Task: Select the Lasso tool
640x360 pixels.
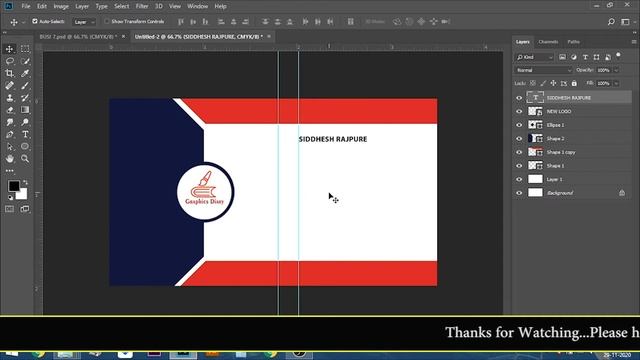Action: click(9, 61)
